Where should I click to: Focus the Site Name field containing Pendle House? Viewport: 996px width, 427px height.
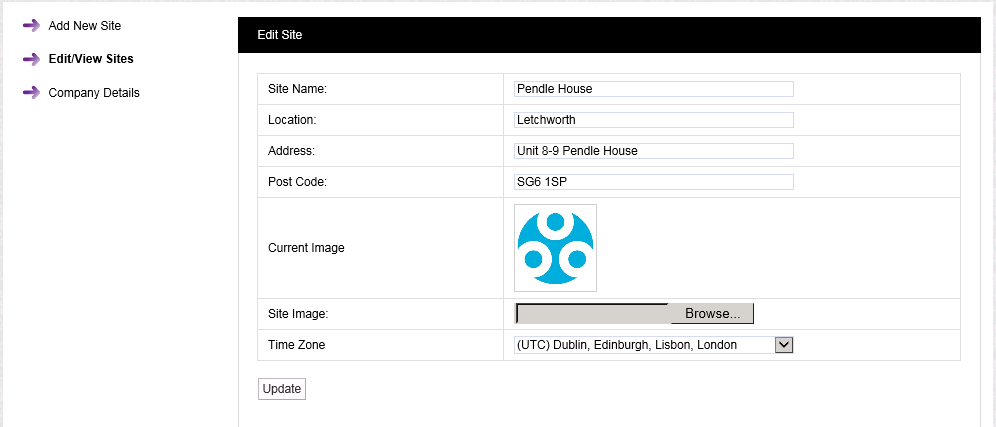(x=653, y=89)
